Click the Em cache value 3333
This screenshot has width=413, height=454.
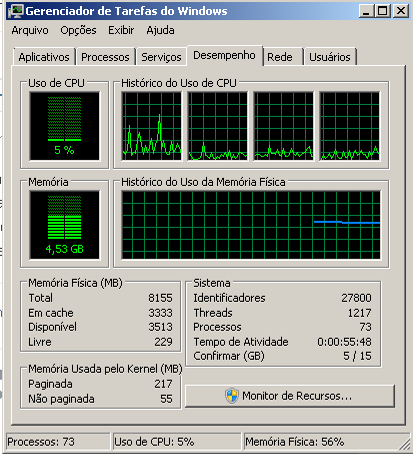(160, 313)
